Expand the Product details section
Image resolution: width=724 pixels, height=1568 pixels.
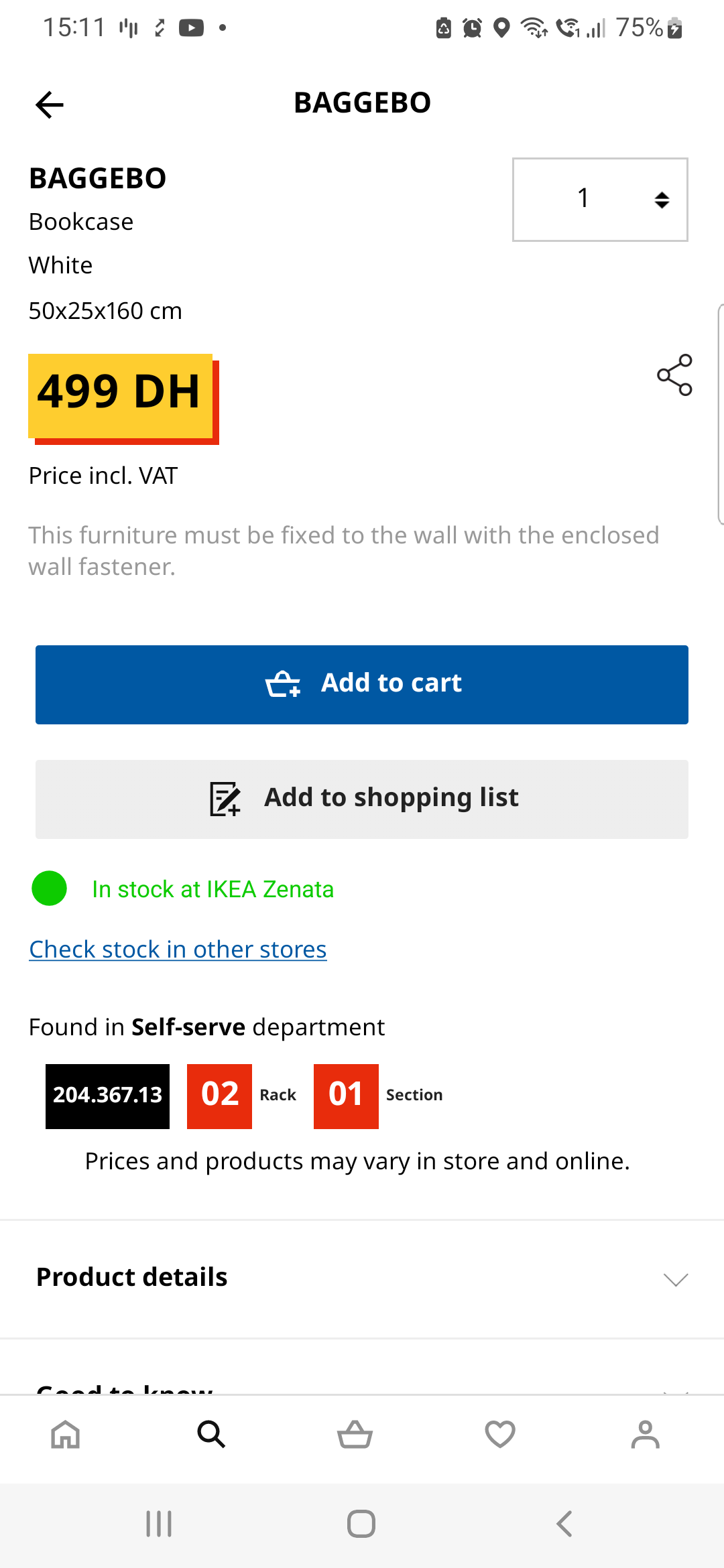[362, 1279]
